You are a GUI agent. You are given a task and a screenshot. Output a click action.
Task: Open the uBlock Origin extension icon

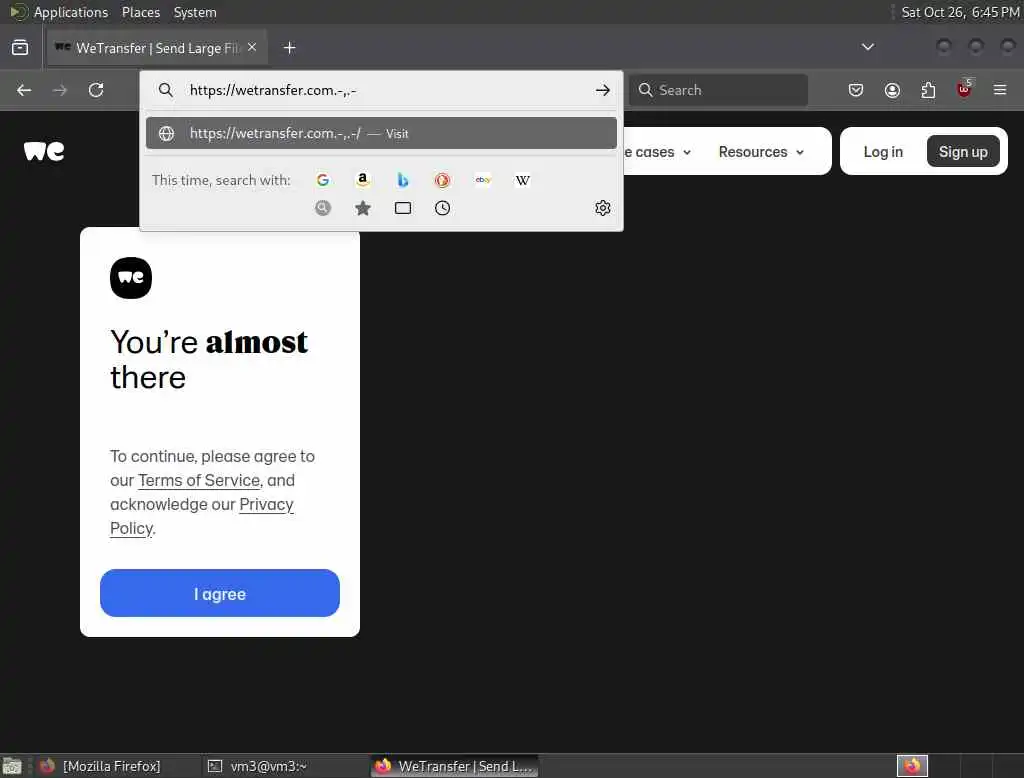(x=964, y=89)
